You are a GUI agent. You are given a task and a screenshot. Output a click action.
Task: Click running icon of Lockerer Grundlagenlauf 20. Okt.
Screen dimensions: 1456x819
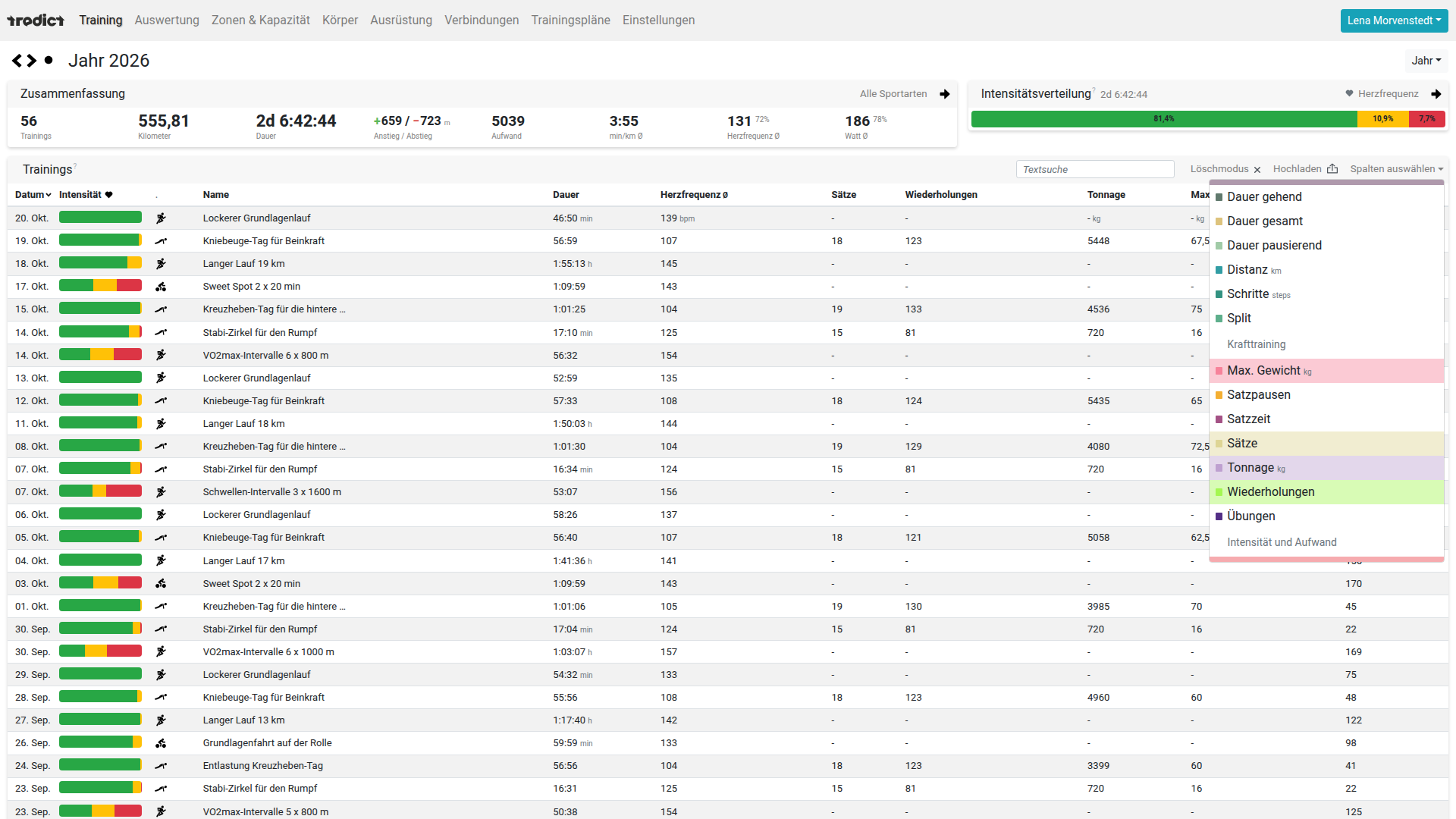pyautogui.click(x=161, y=218)
